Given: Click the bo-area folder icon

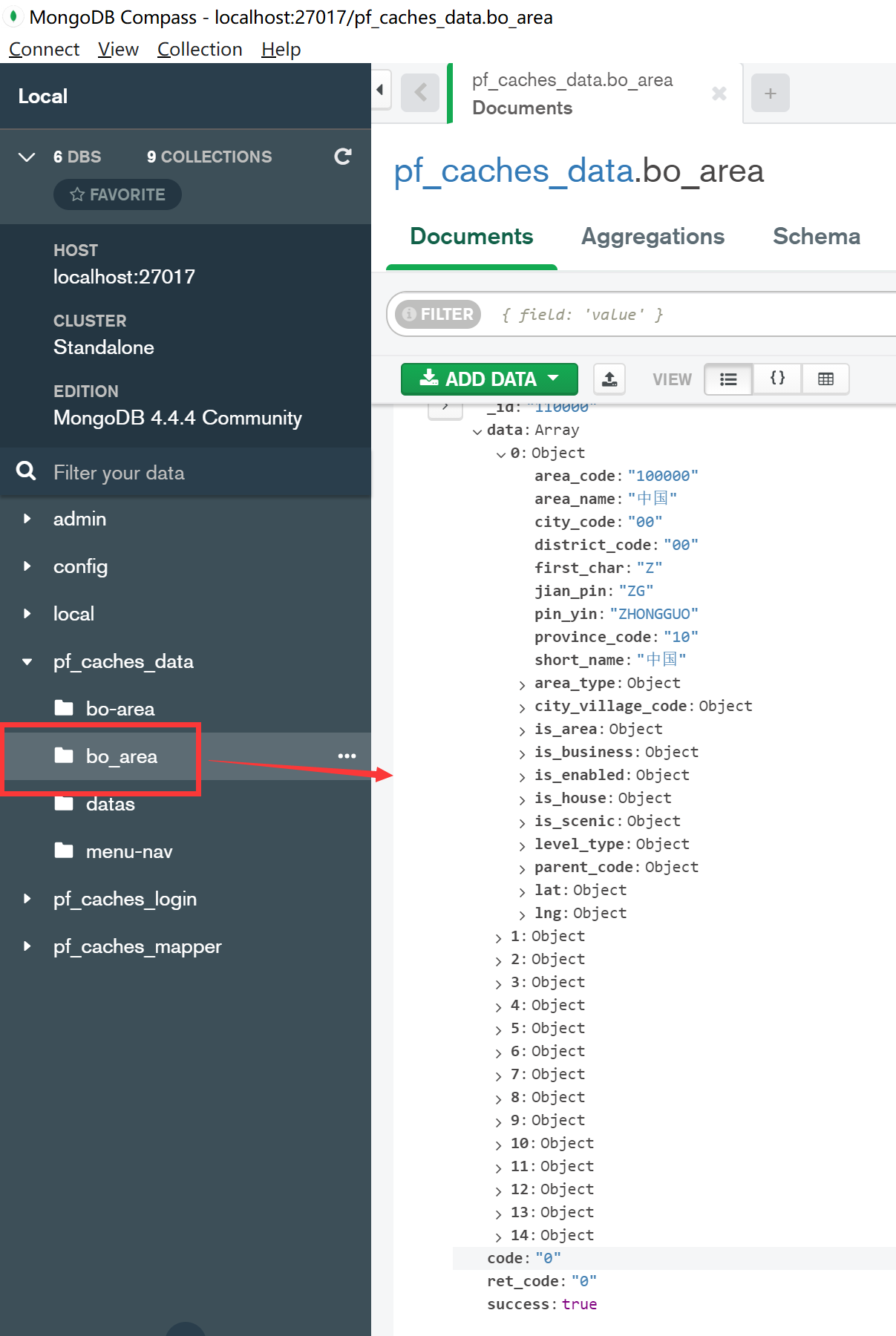Looking at the screenshot, I should pyautogui.click(x=64, y=708).
